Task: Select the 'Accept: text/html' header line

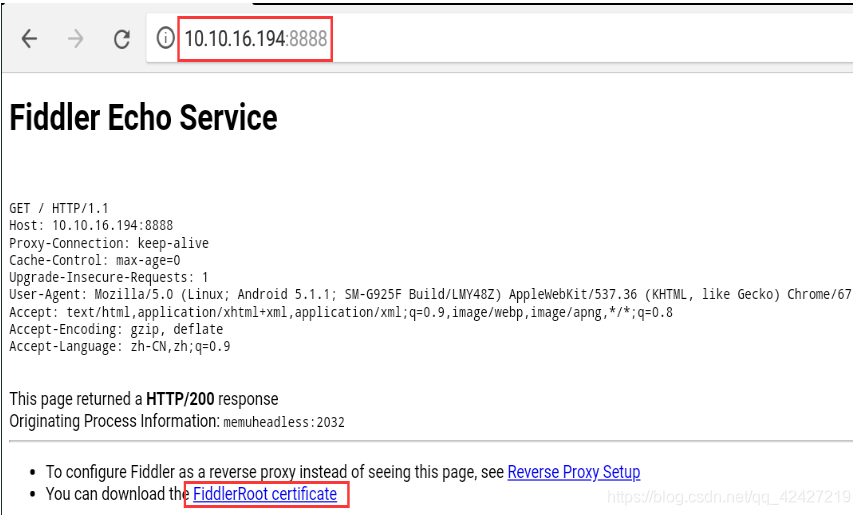Action: click(341, 312)
